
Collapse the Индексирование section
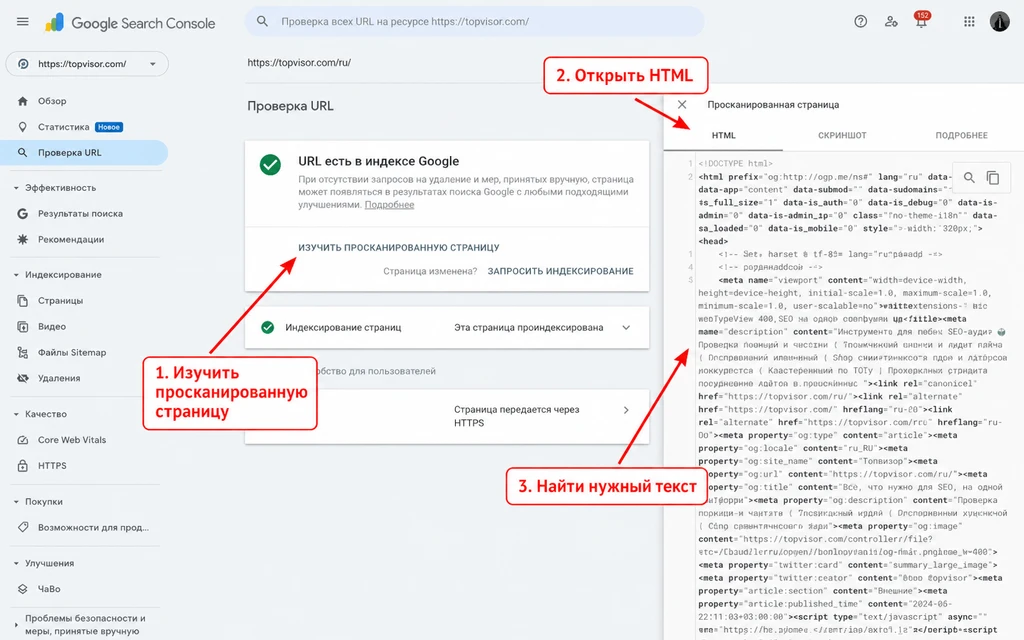[16, 275]
